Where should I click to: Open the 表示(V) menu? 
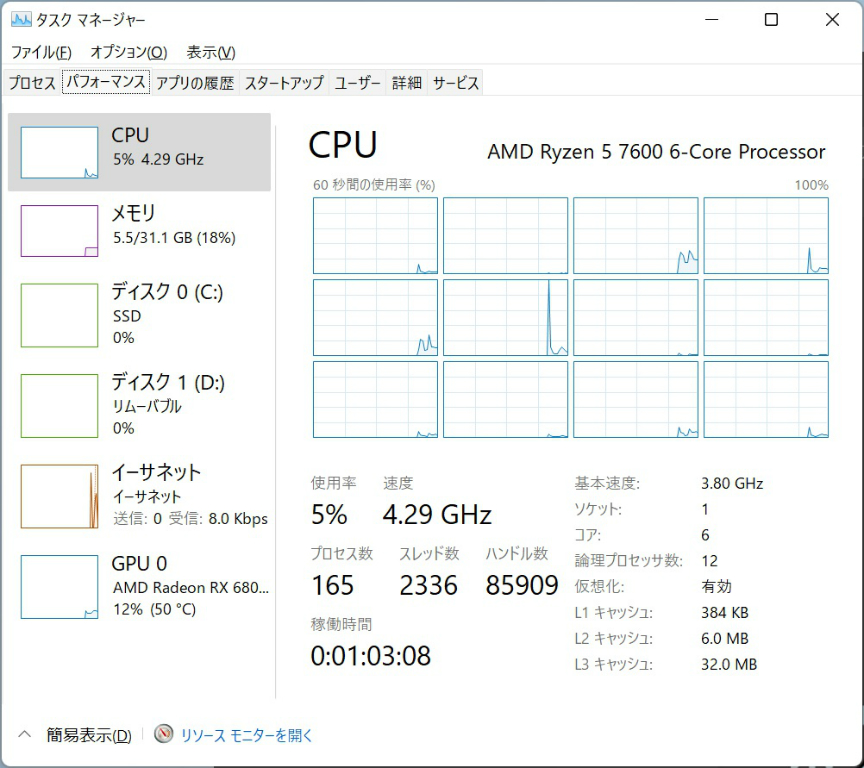coord(211,52)
